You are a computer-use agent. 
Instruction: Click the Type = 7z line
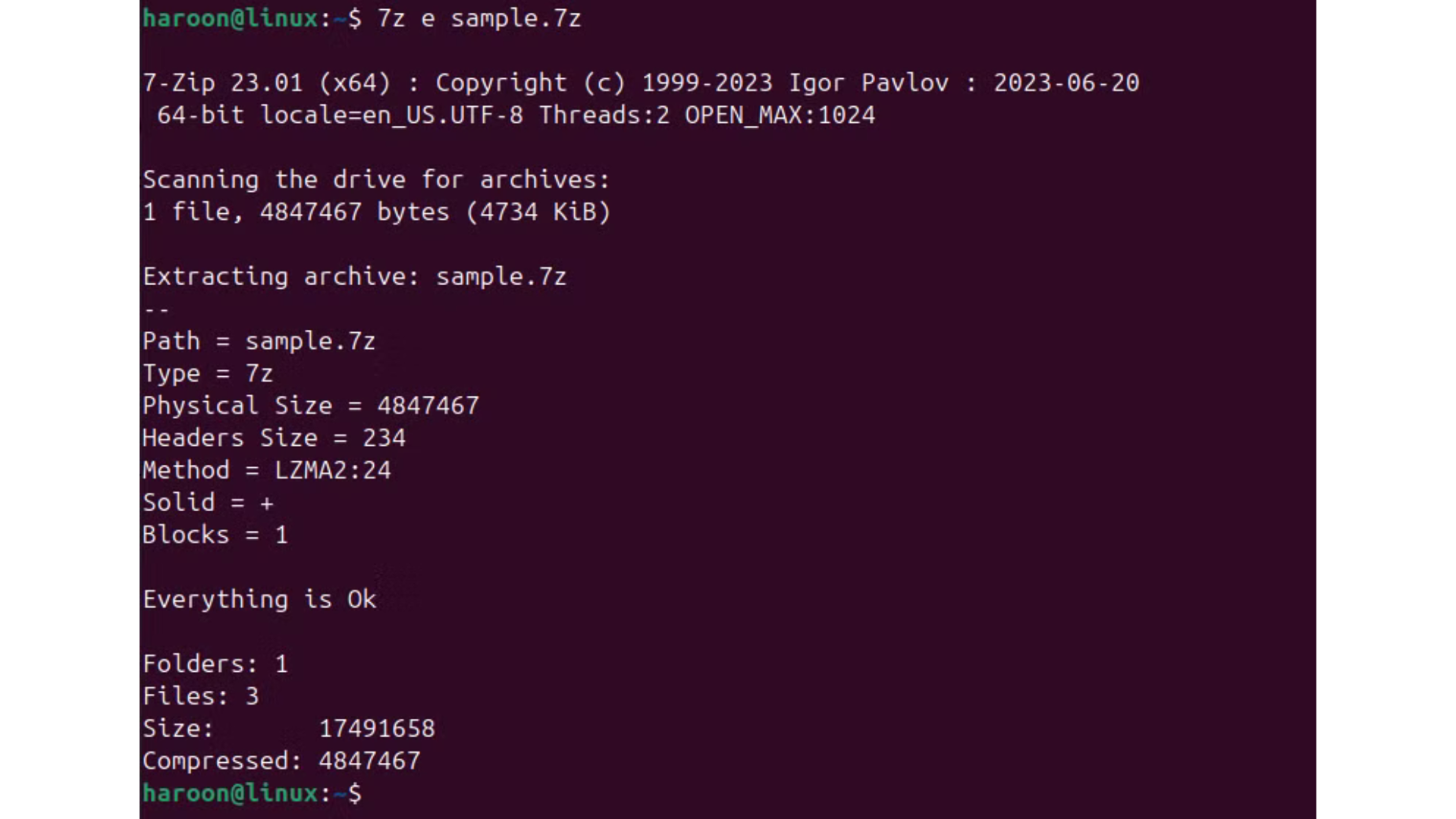(208, 374)
